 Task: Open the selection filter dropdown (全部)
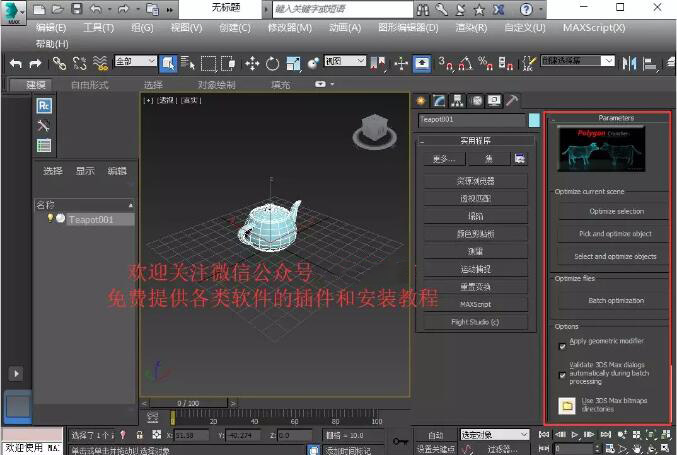135,62
